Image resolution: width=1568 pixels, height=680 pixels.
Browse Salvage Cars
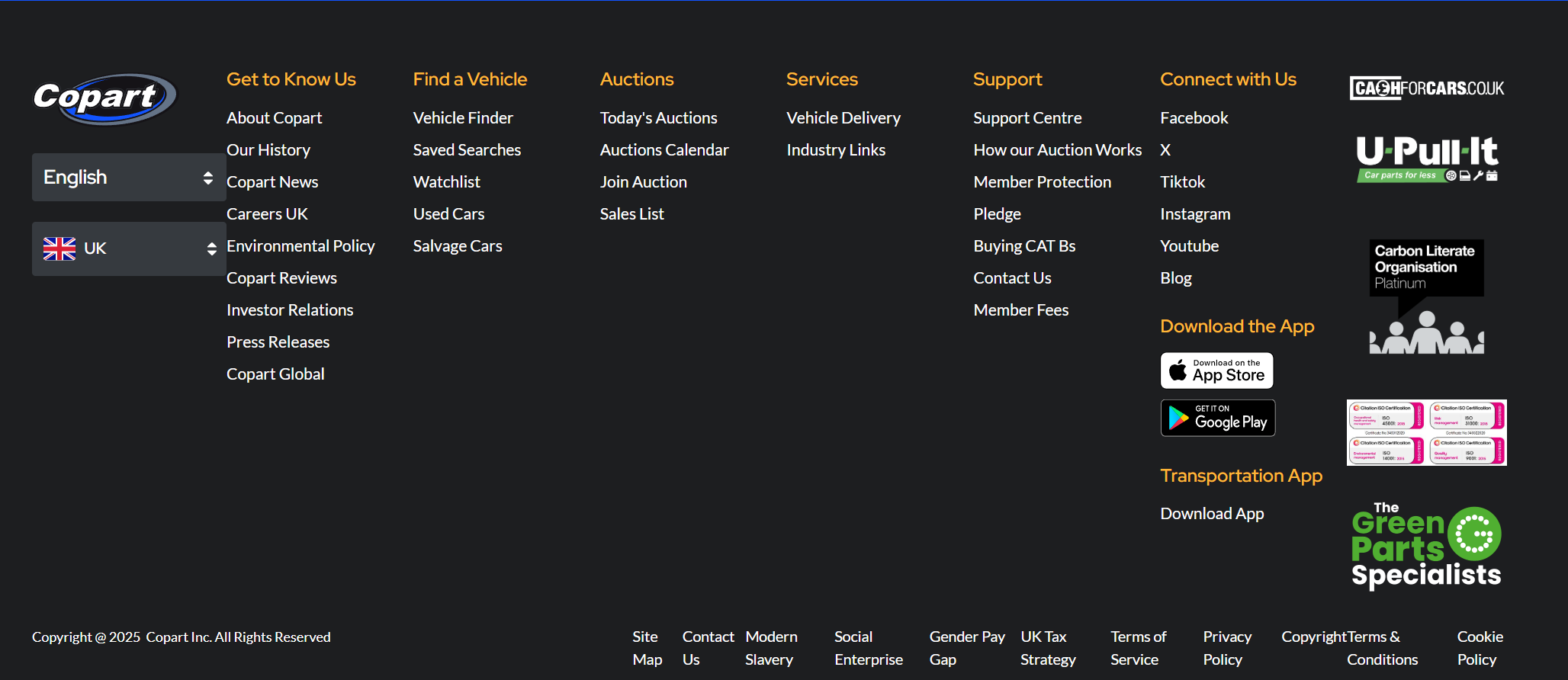458,246
